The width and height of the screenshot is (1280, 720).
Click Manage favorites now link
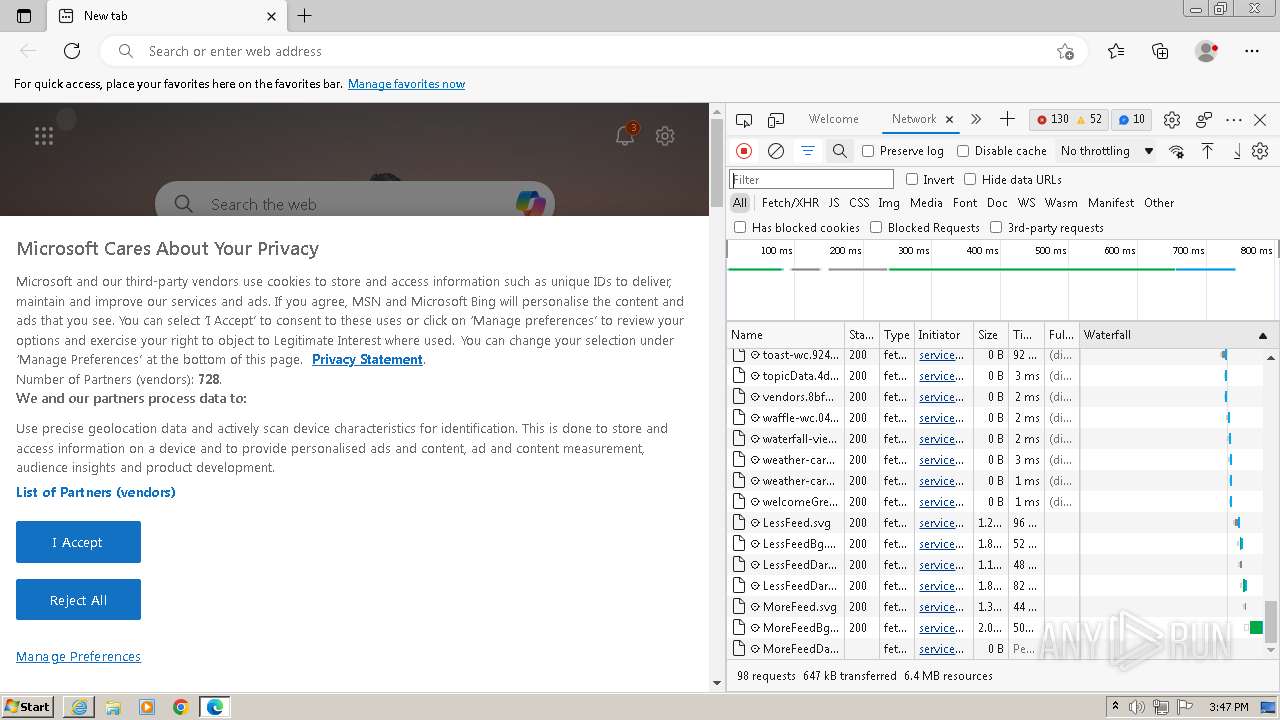(406, 84)
